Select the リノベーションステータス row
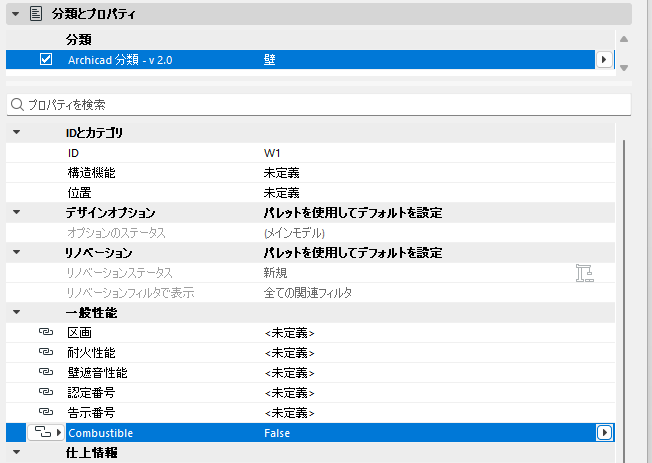652x463 pixels. [310, 273]
